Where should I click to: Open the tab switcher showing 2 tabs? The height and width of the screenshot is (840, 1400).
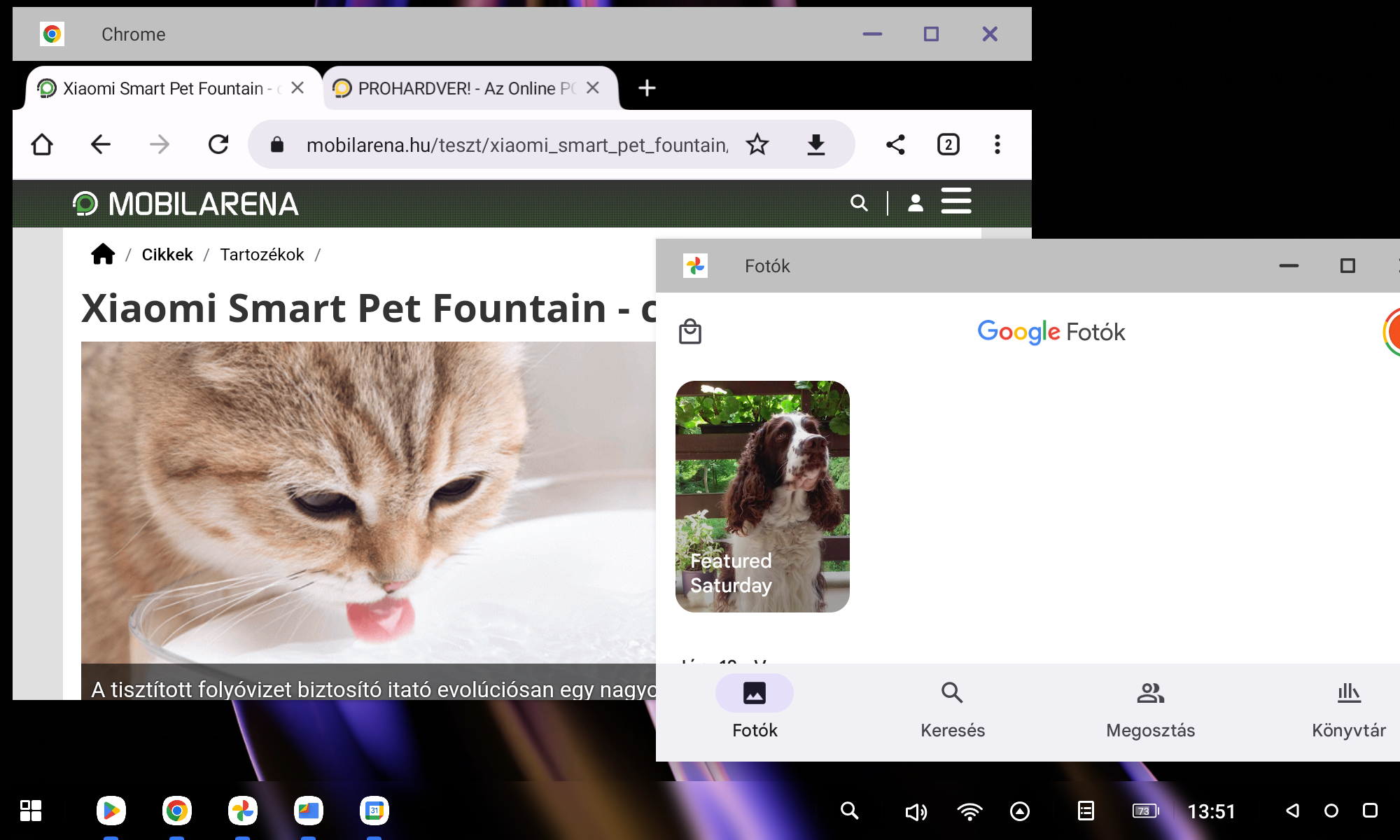[x=948, y=145]
